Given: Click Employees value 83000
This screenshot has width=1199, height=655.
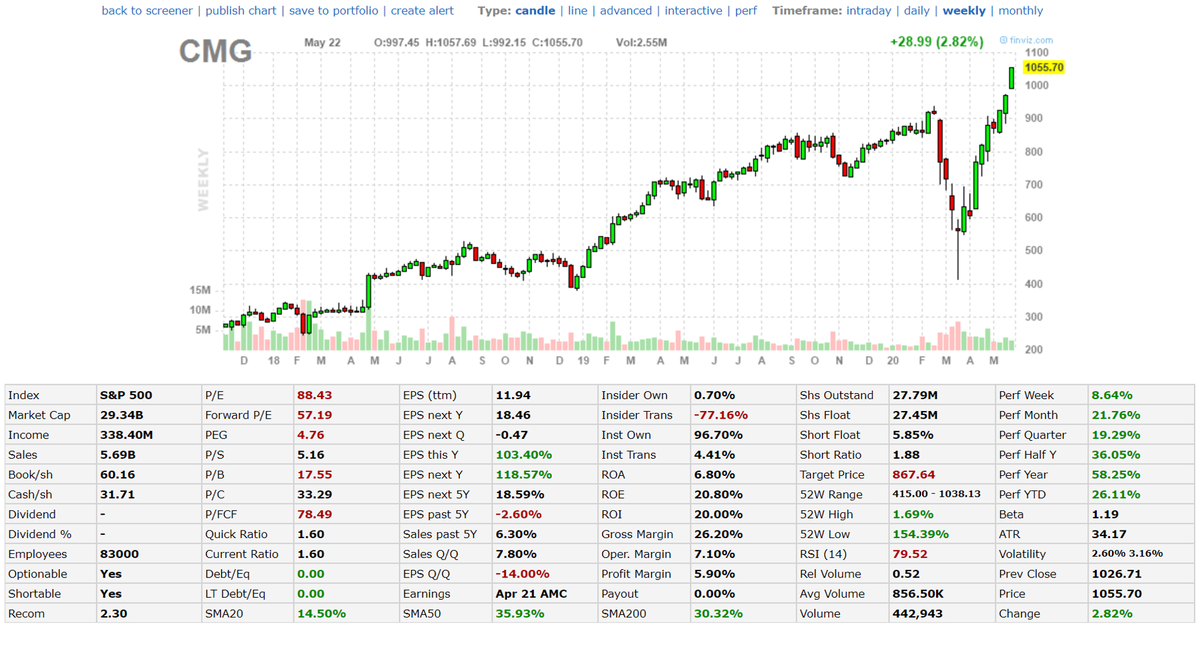Looking at the screenshot, I should click(x=119, y=554).
